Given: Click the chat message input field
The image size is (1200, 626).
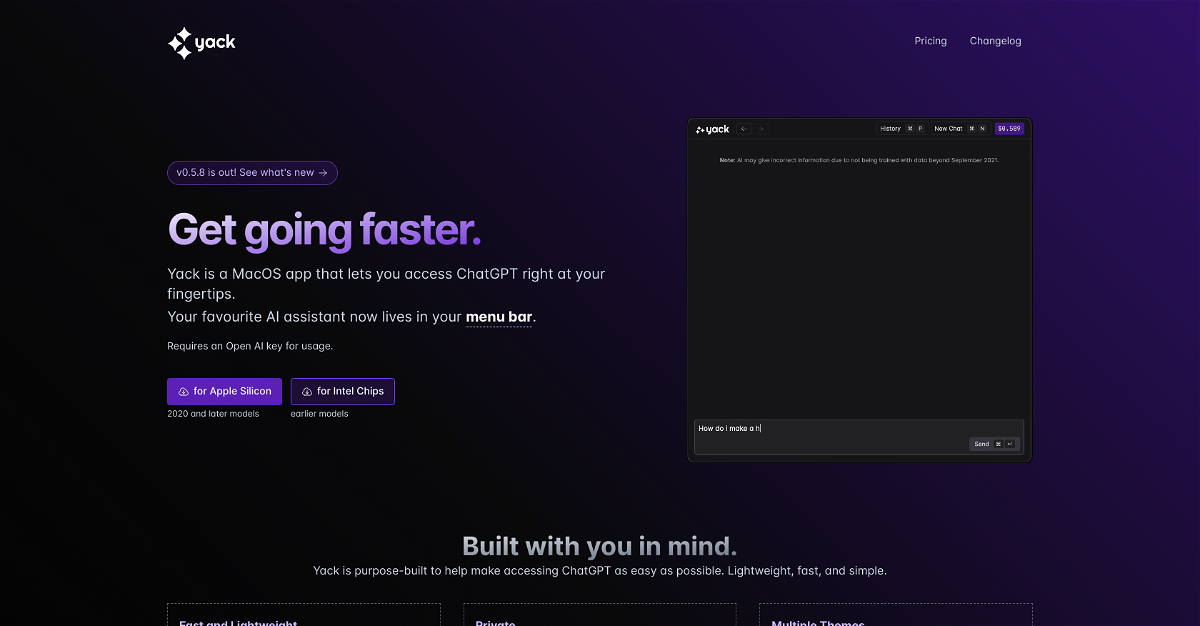Looking at the screenshot, I should click(859, 437).
